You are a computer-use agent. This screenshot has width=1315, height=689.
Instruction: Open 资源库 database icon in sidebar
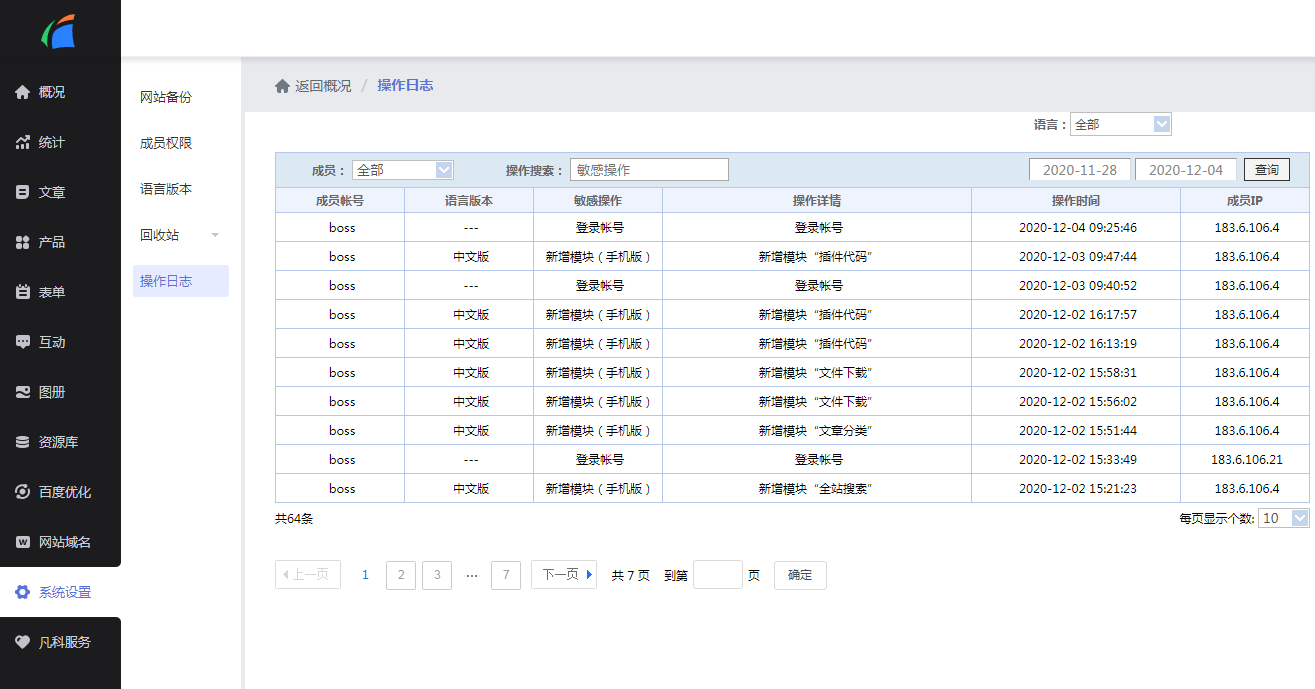click(x=22, y=442)
